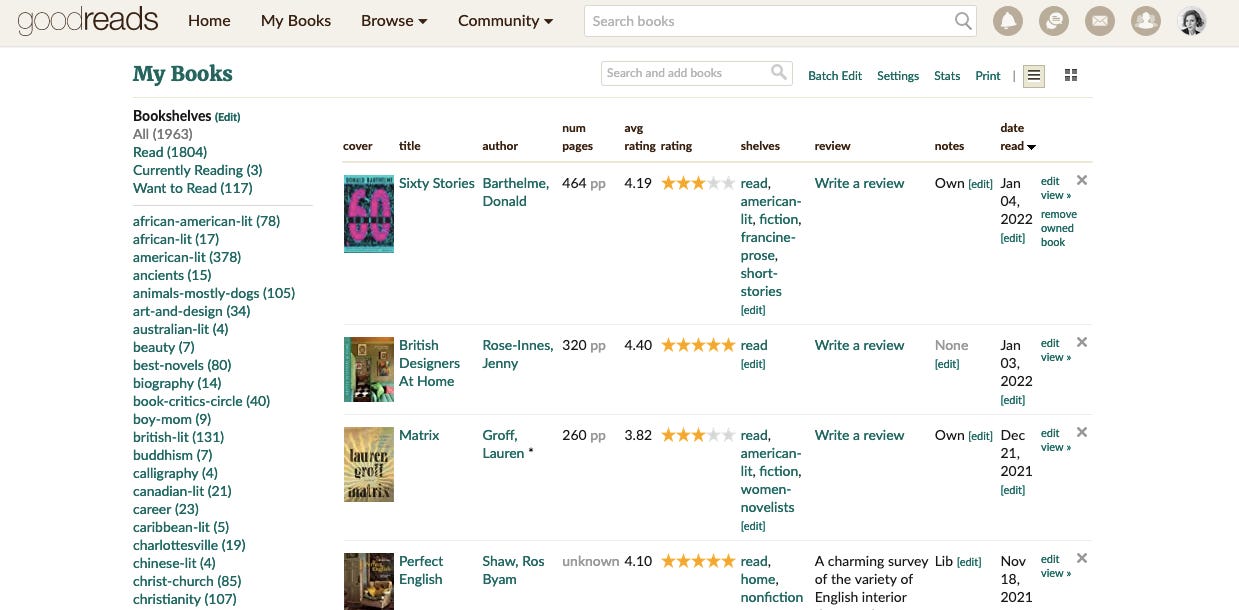Sort by the avg rating column header
This screenshot has height=610, width=1239.
[x=640, y=137]
